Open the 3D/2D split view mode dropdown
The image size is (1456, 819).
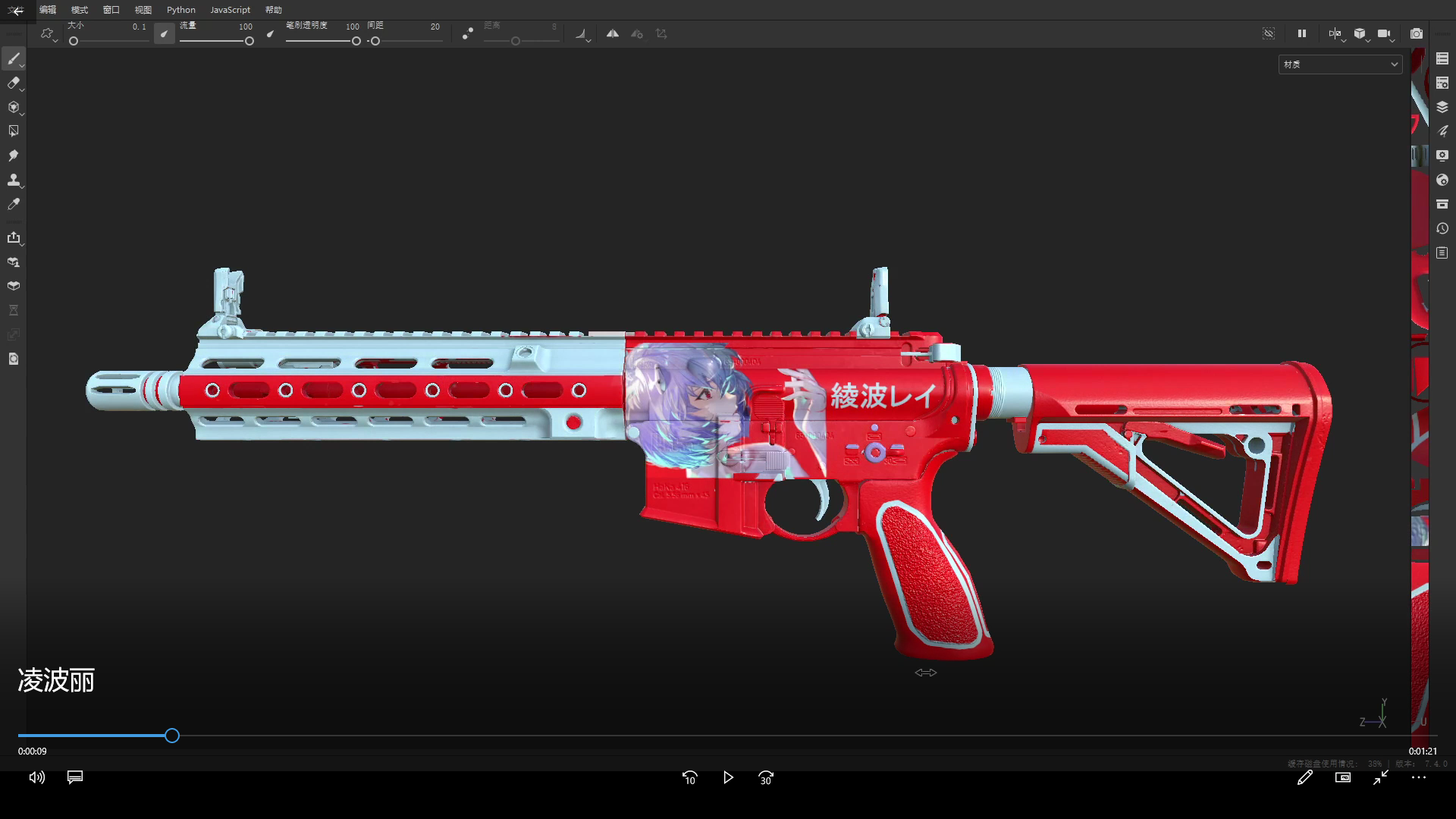point(1336,34)
